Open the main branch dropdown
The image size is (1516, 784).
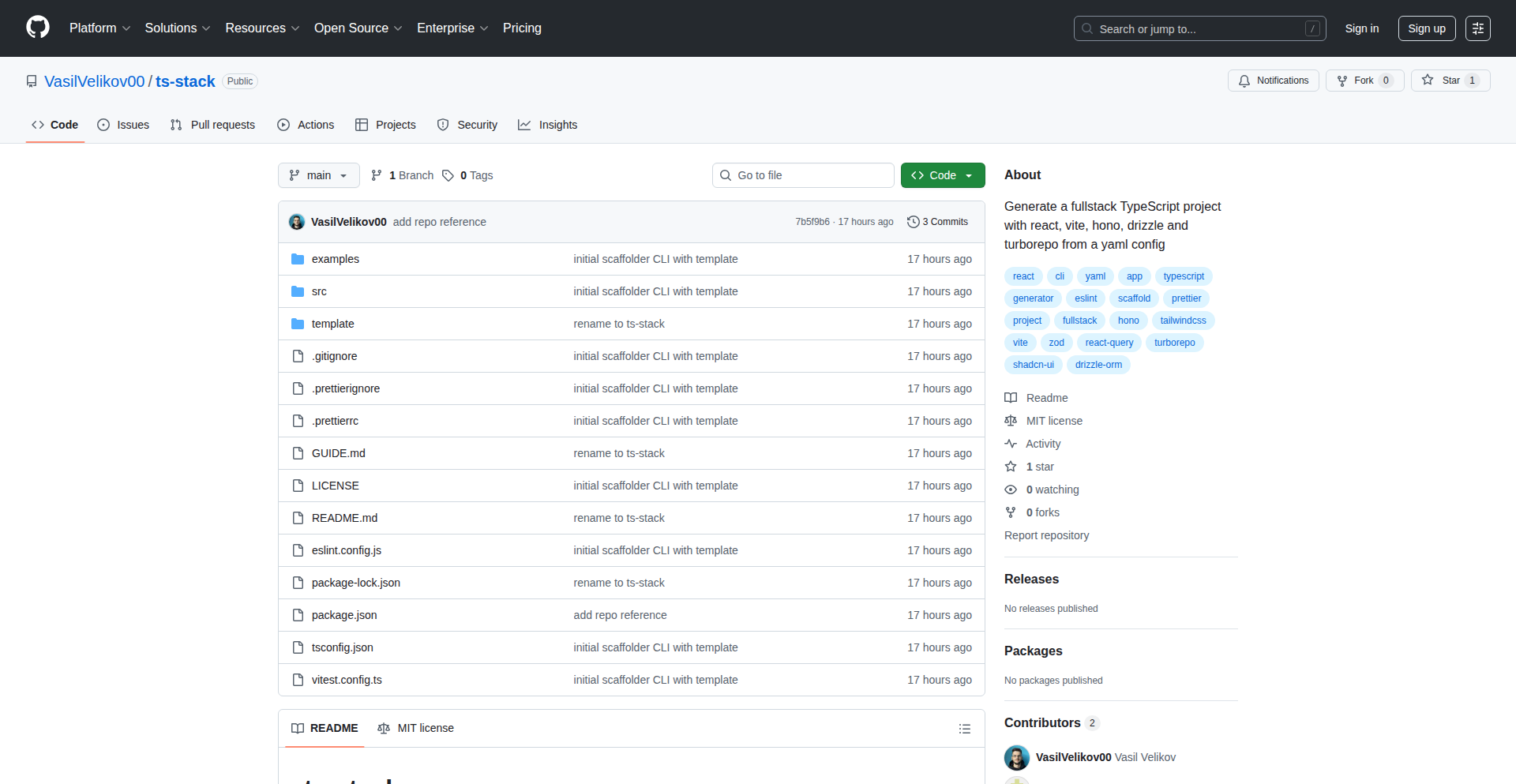318,175
